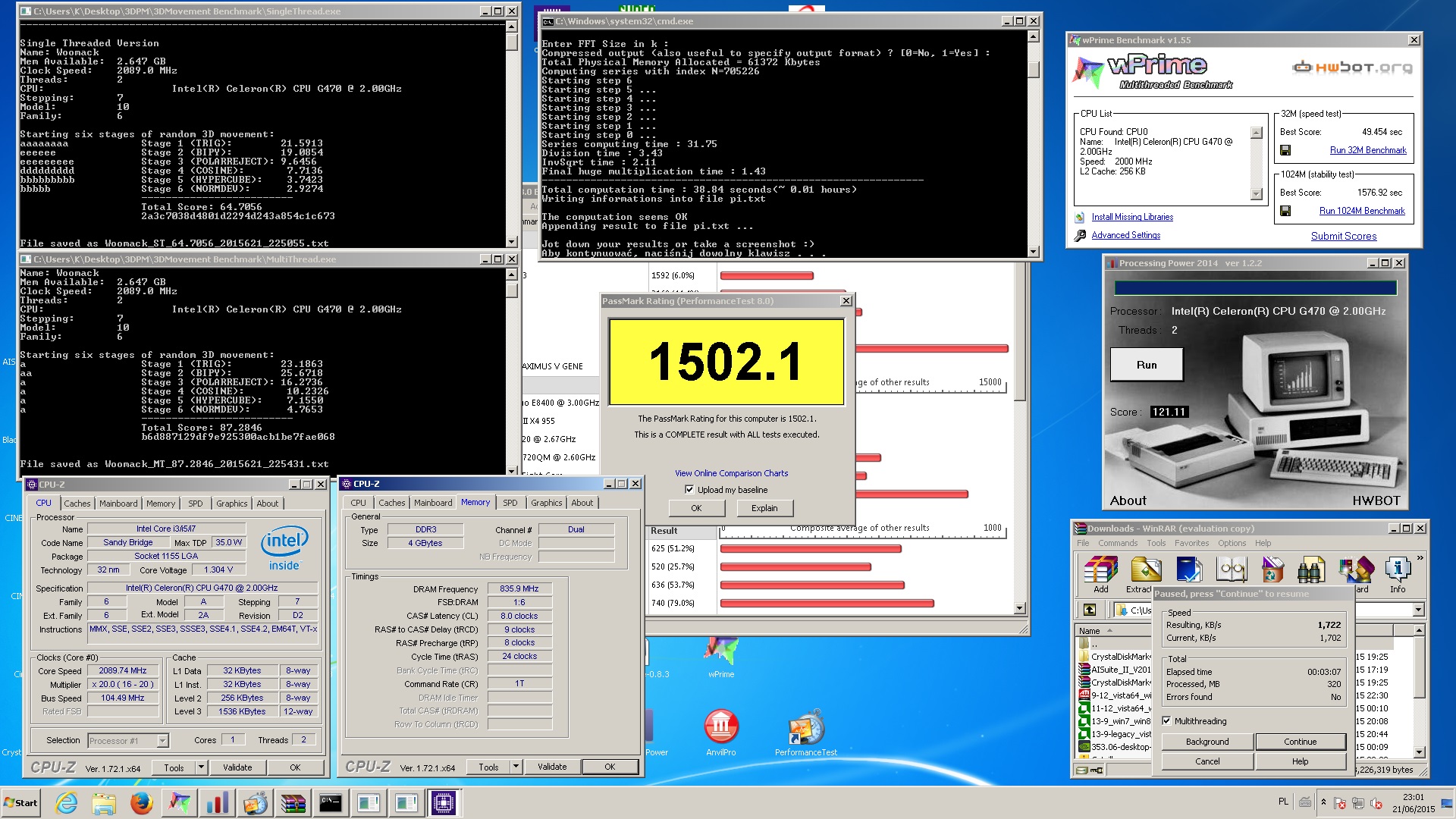This screenshot has height=819, width=1456.
Task: Click WinRAR's up-one-folder arrow icon
Action: [x=1090, y=610]
